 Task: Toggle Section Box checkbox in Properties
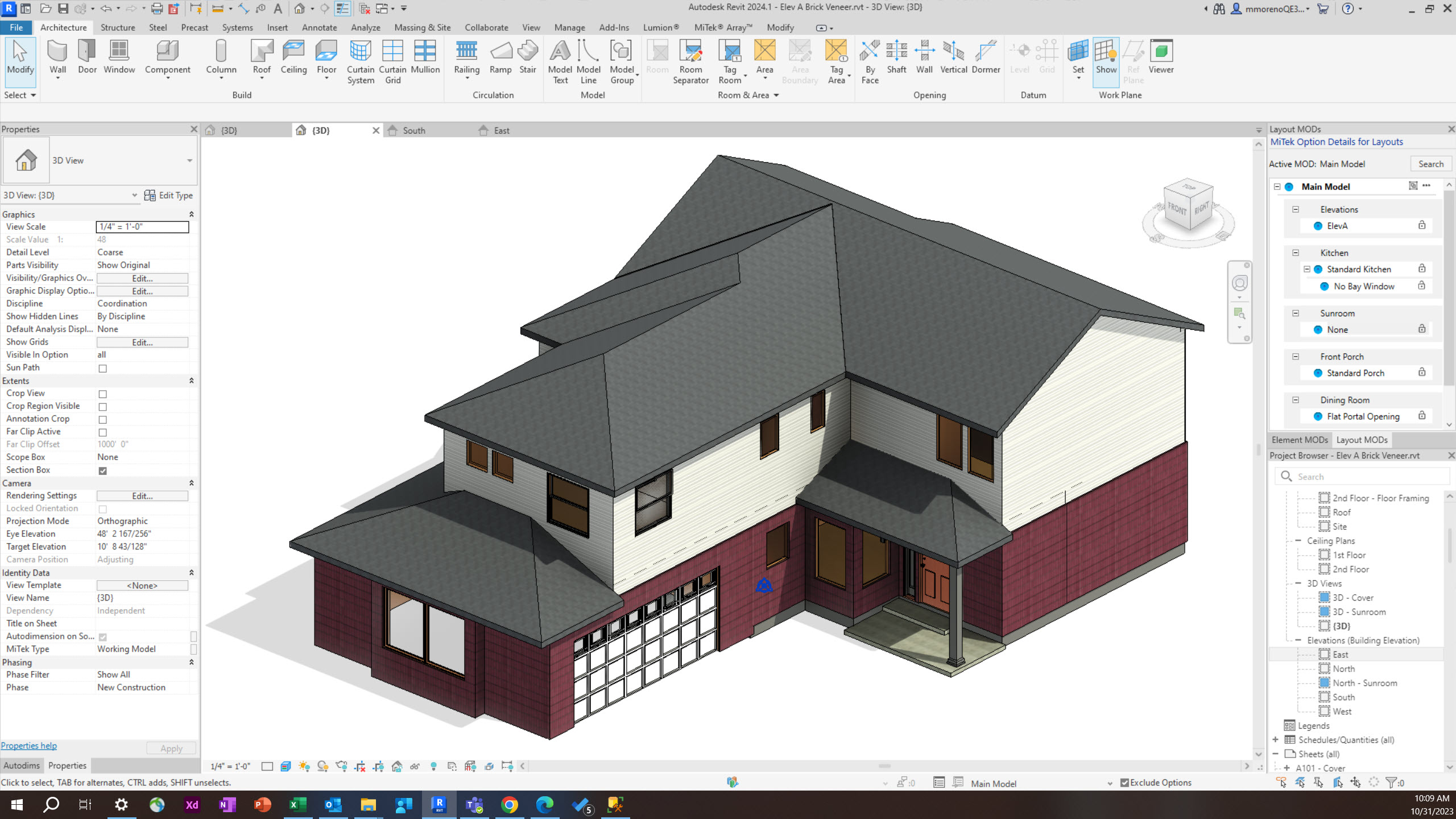point(102,470)
